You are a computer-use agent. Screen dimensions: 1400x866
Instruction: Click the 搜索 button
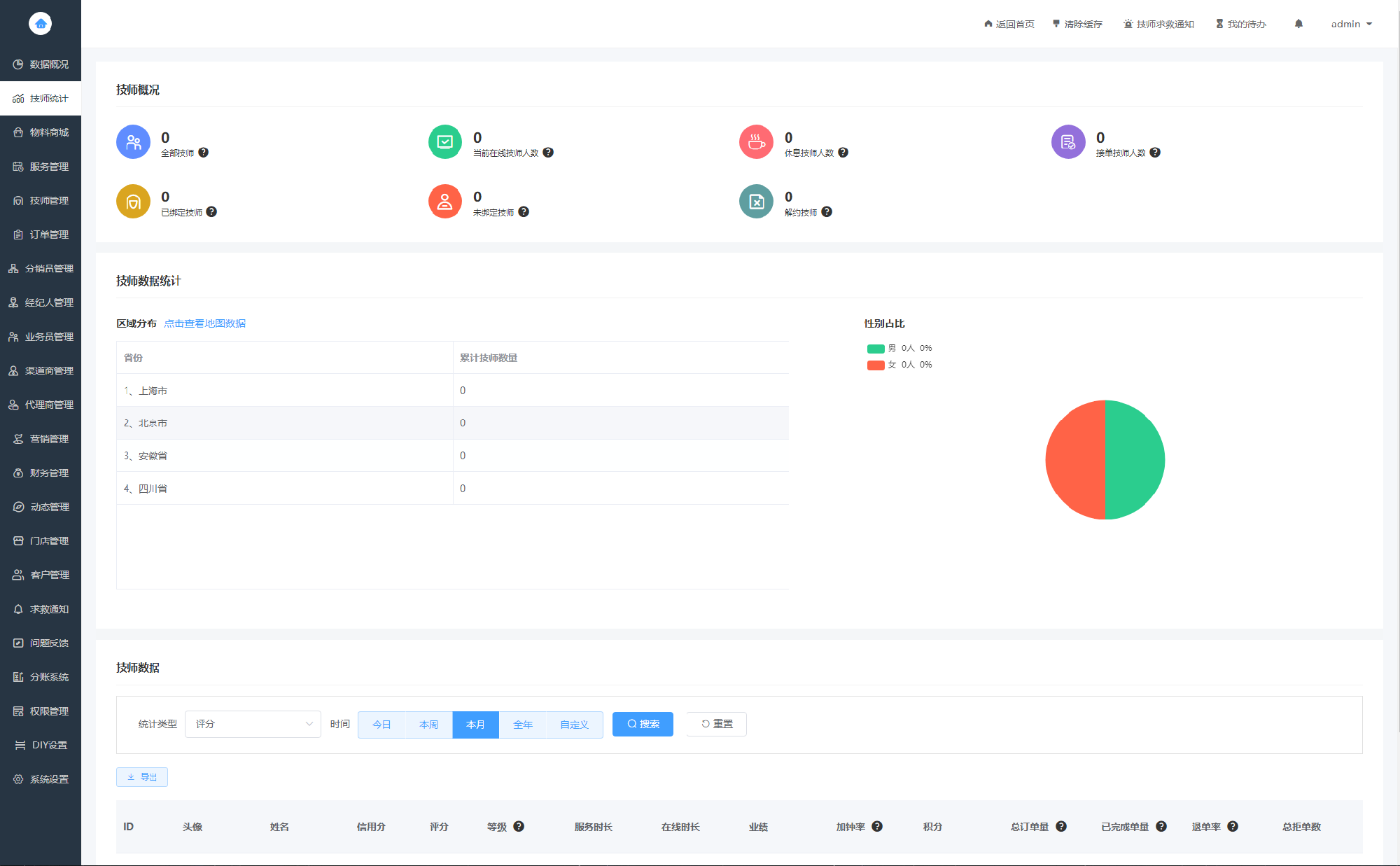point(642,723)
